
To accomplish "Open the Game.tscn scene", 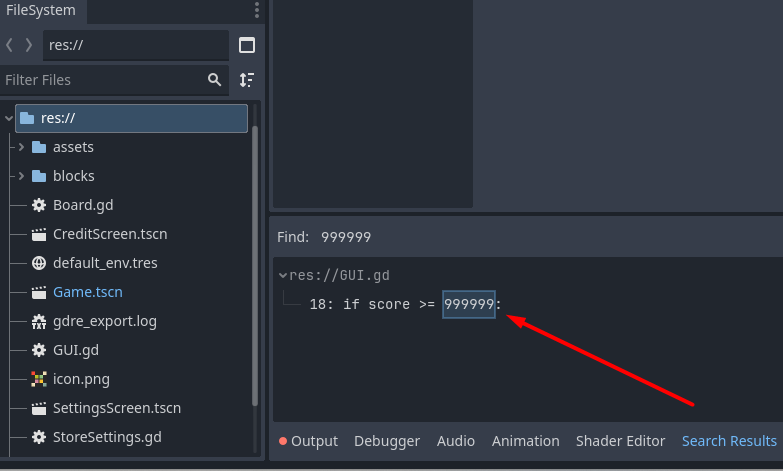I will (x=87, y=292).
